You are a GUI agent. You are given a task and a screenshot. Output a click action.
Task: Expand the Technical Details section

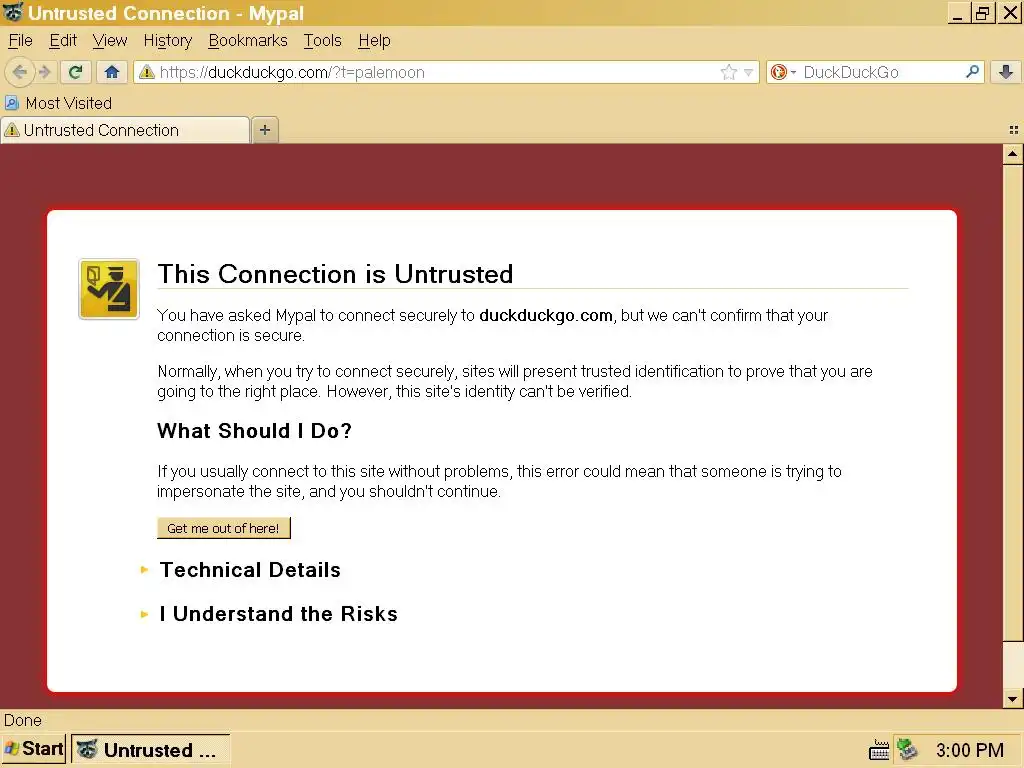coord(249,570)
